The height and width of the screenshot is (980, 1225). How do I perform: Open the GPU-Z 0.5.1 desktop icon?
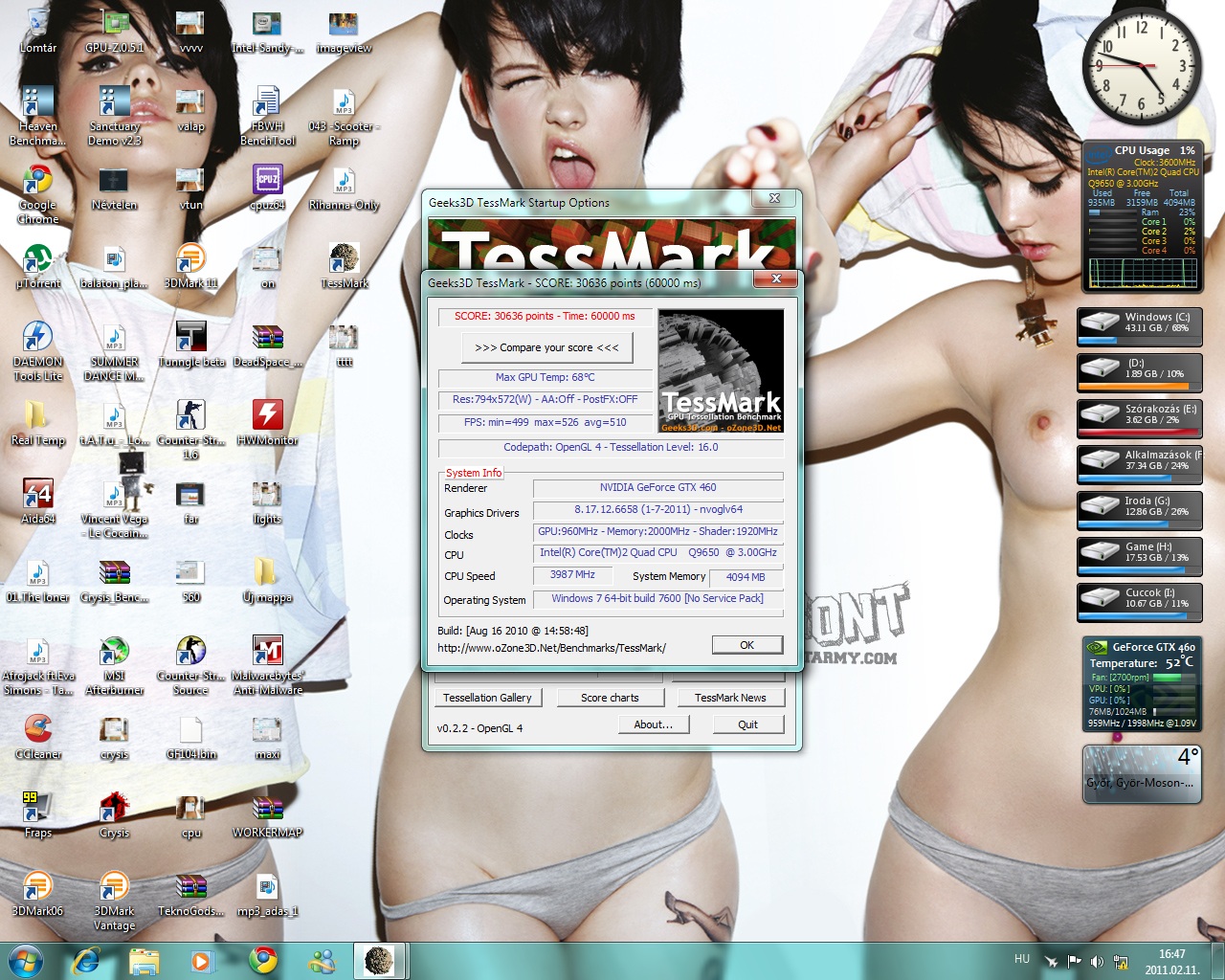tap(114, 33)
